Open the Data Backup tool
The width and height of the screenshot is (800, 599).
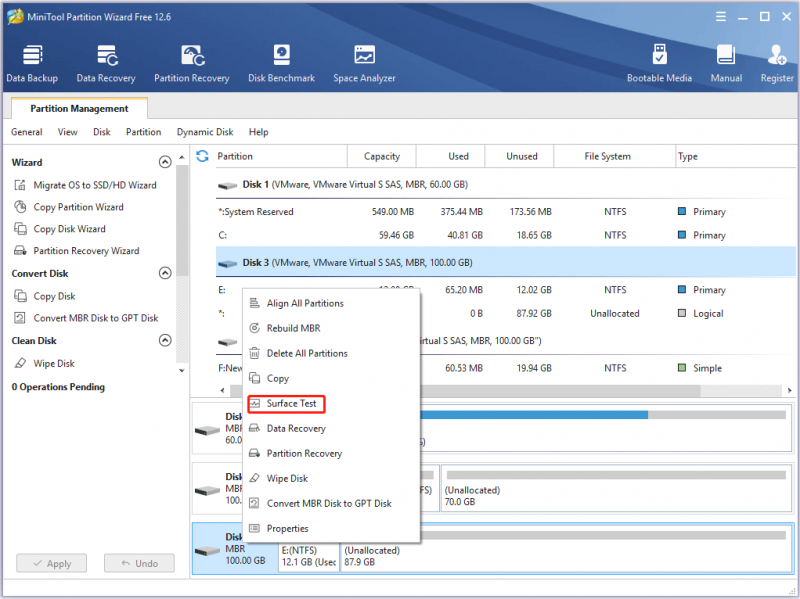(32, 64)
